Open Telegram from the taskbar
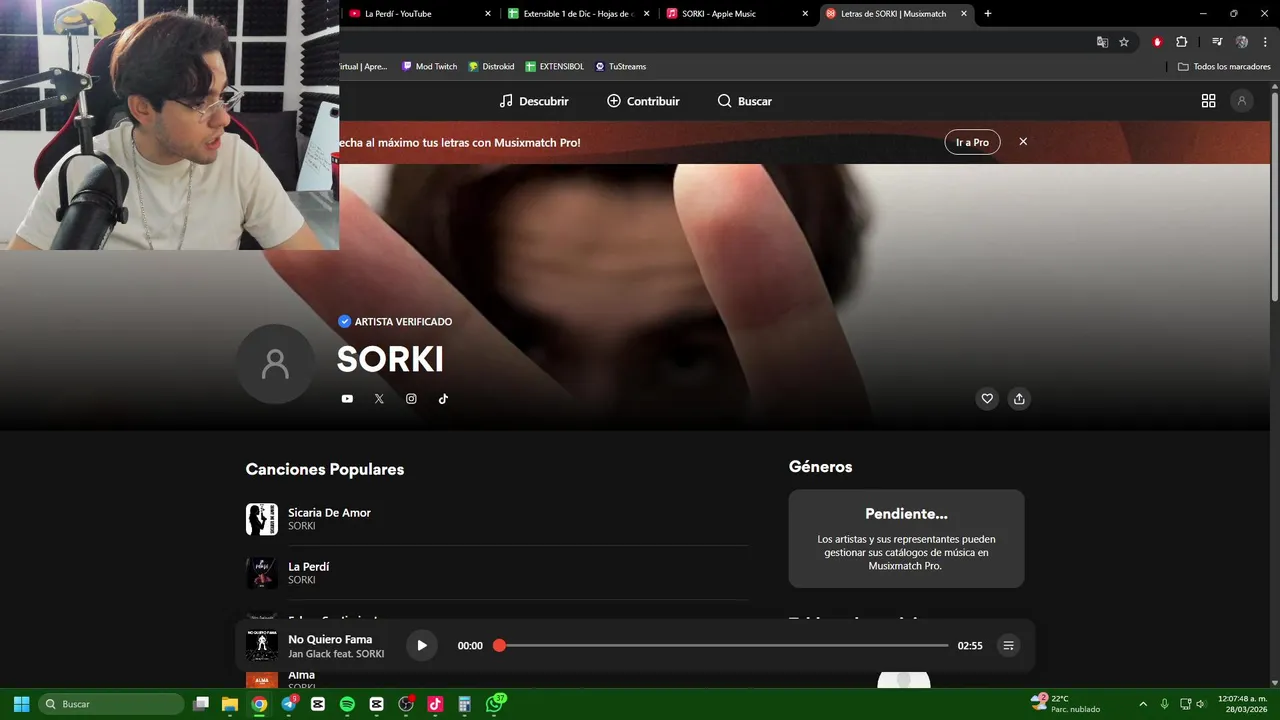 (289, 704)
